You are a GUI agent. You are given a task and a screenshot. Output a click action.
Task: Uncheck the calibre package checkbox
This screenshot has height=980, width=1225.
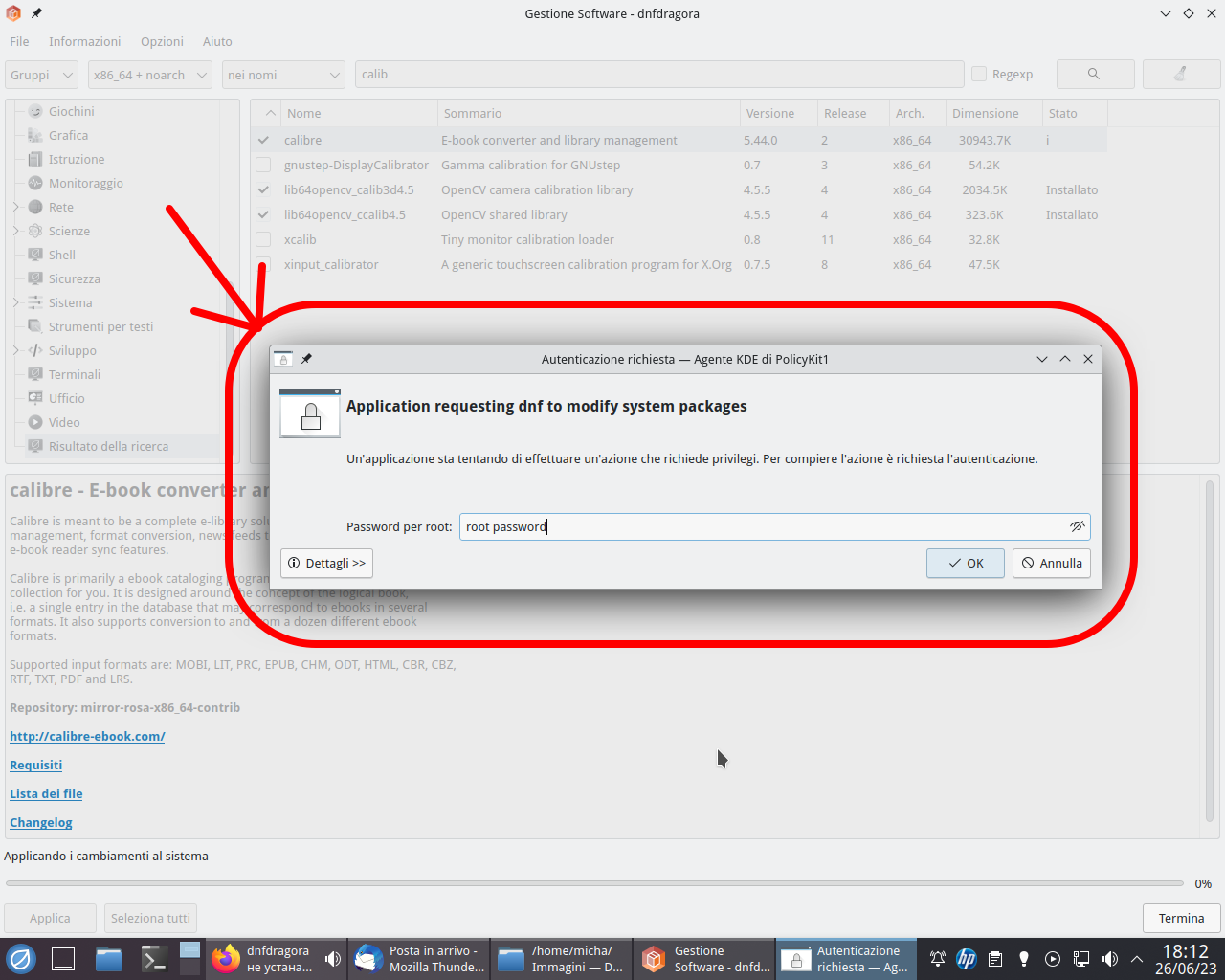[263, 140]
